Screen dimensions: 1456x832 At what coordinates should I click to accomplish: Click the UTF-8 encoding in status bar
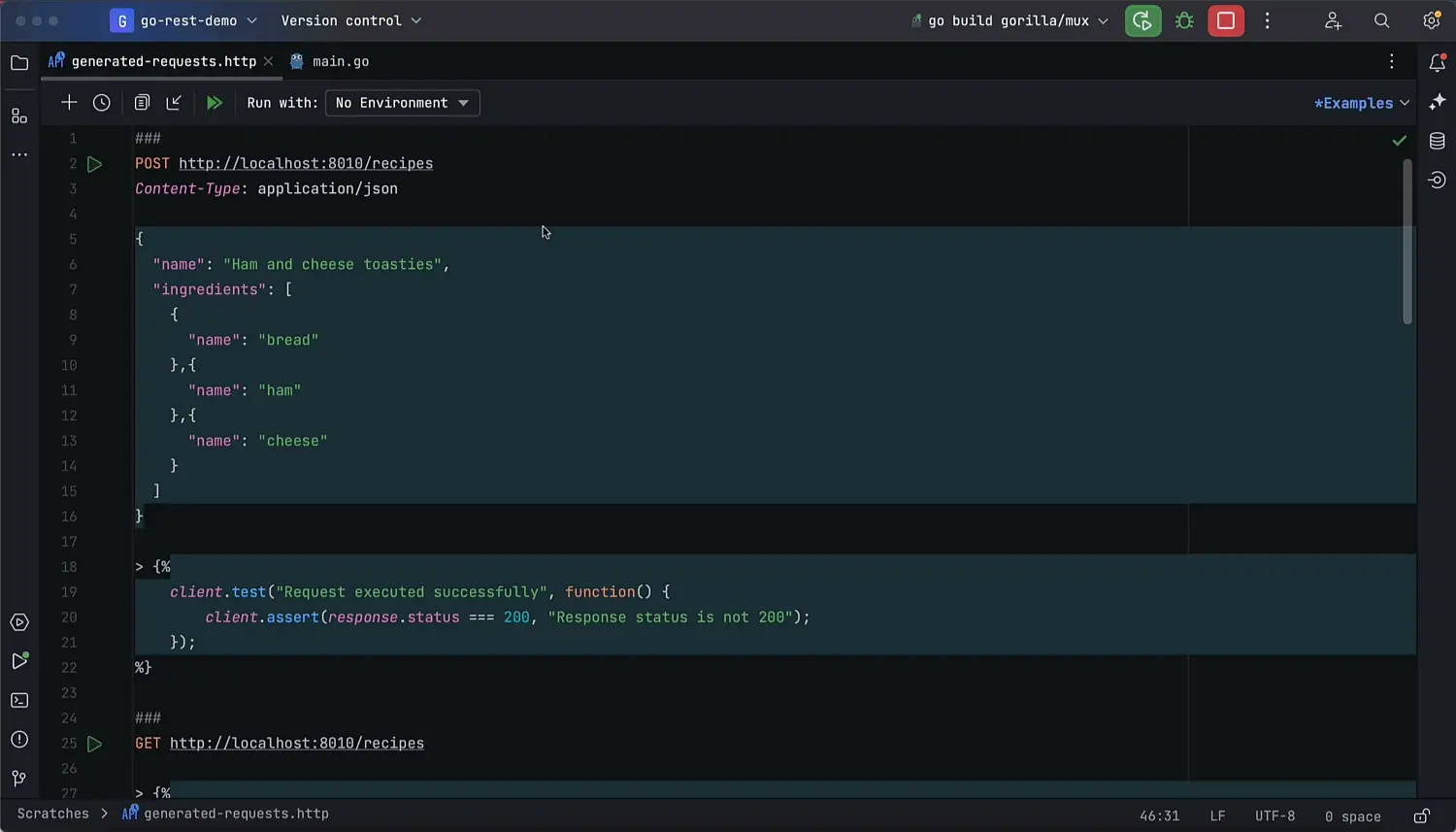(1274, 816)
